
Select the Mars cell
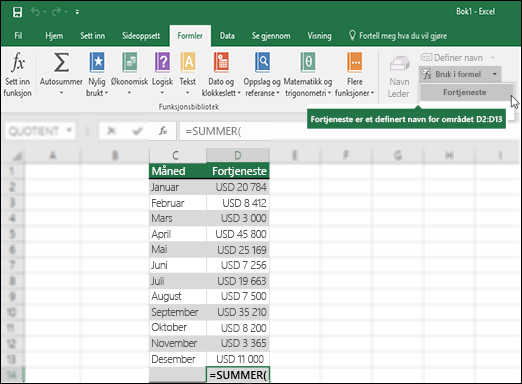tap(177, 218)
